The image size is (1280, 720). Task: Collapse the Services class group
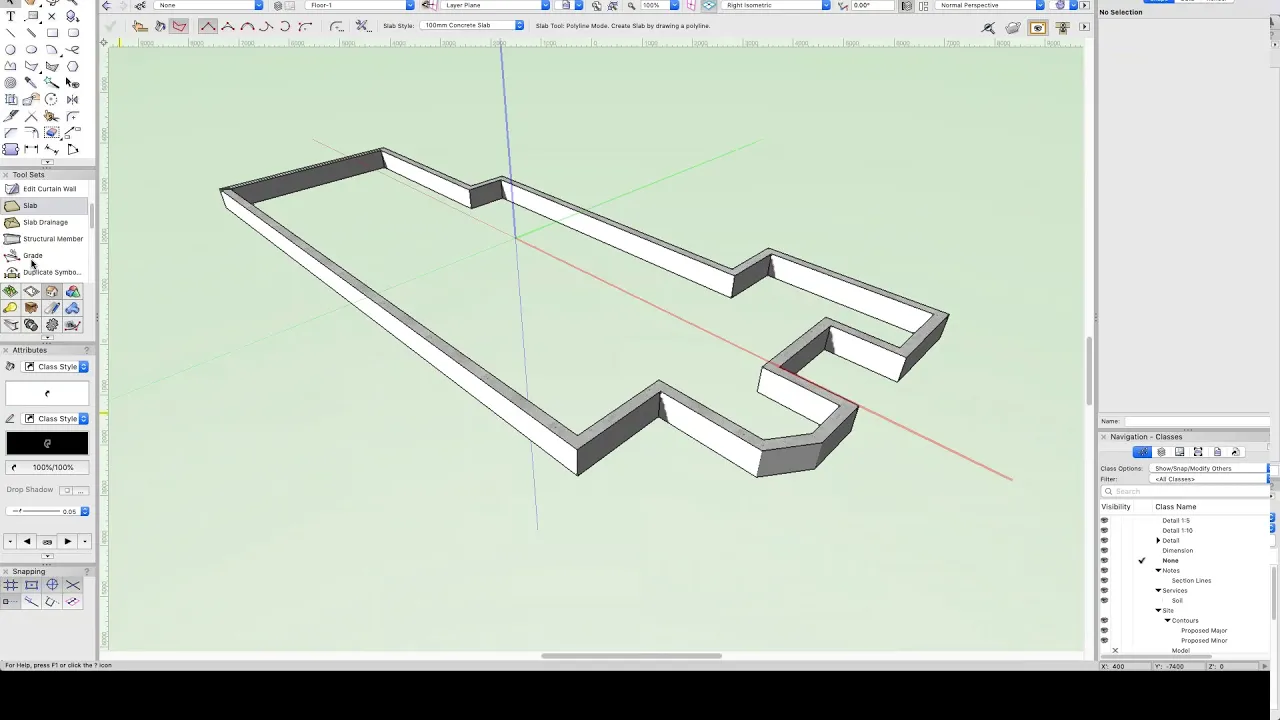(x=1158, y=590)
